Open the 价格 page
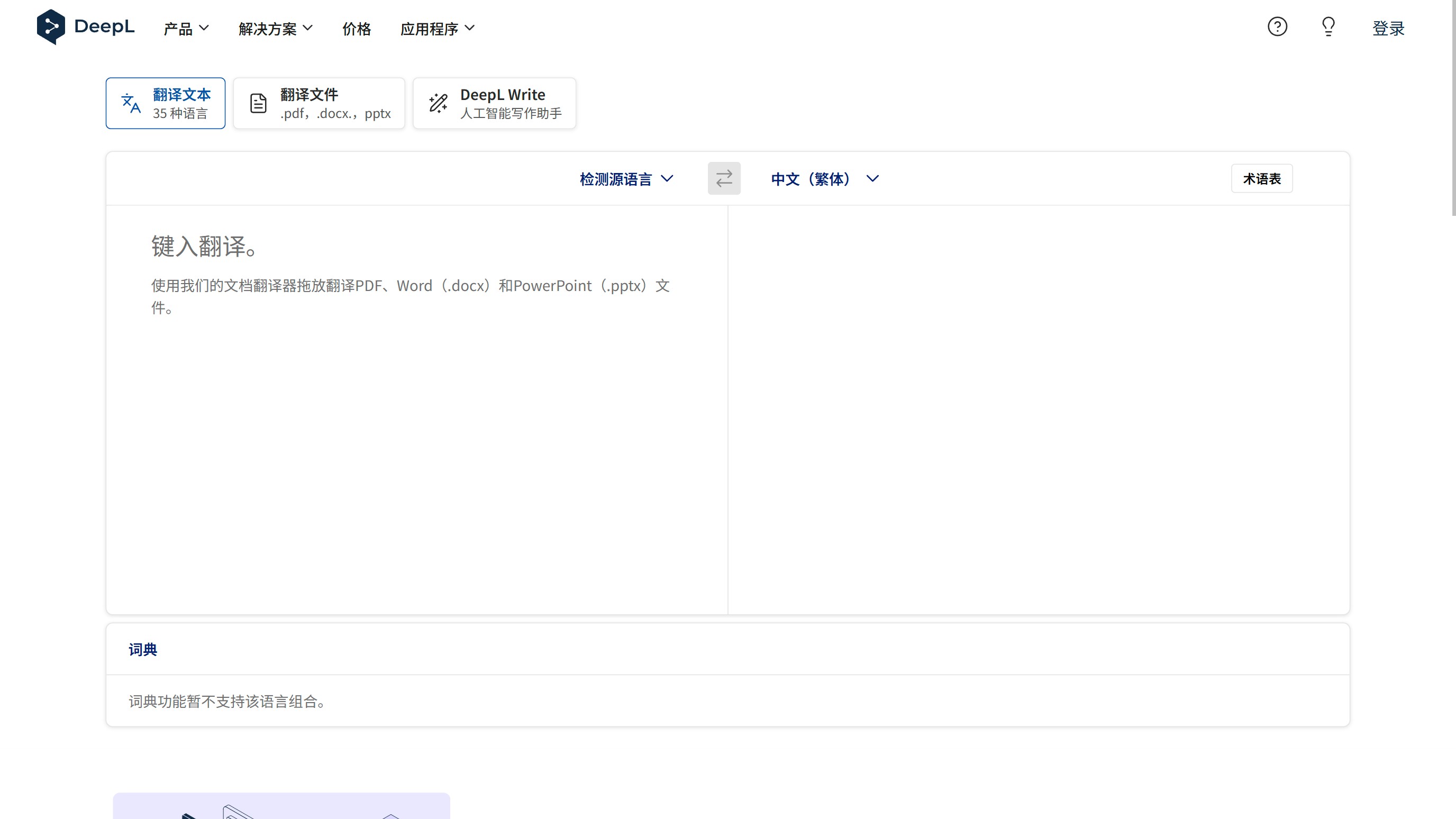 [356, 28]
